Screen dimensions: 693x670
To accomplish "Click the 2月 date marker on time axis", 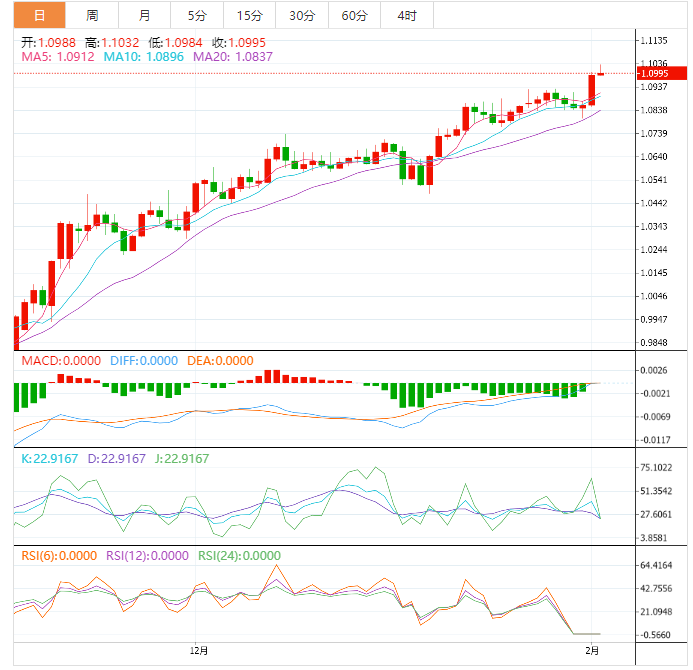I will (x=592, y=651).
